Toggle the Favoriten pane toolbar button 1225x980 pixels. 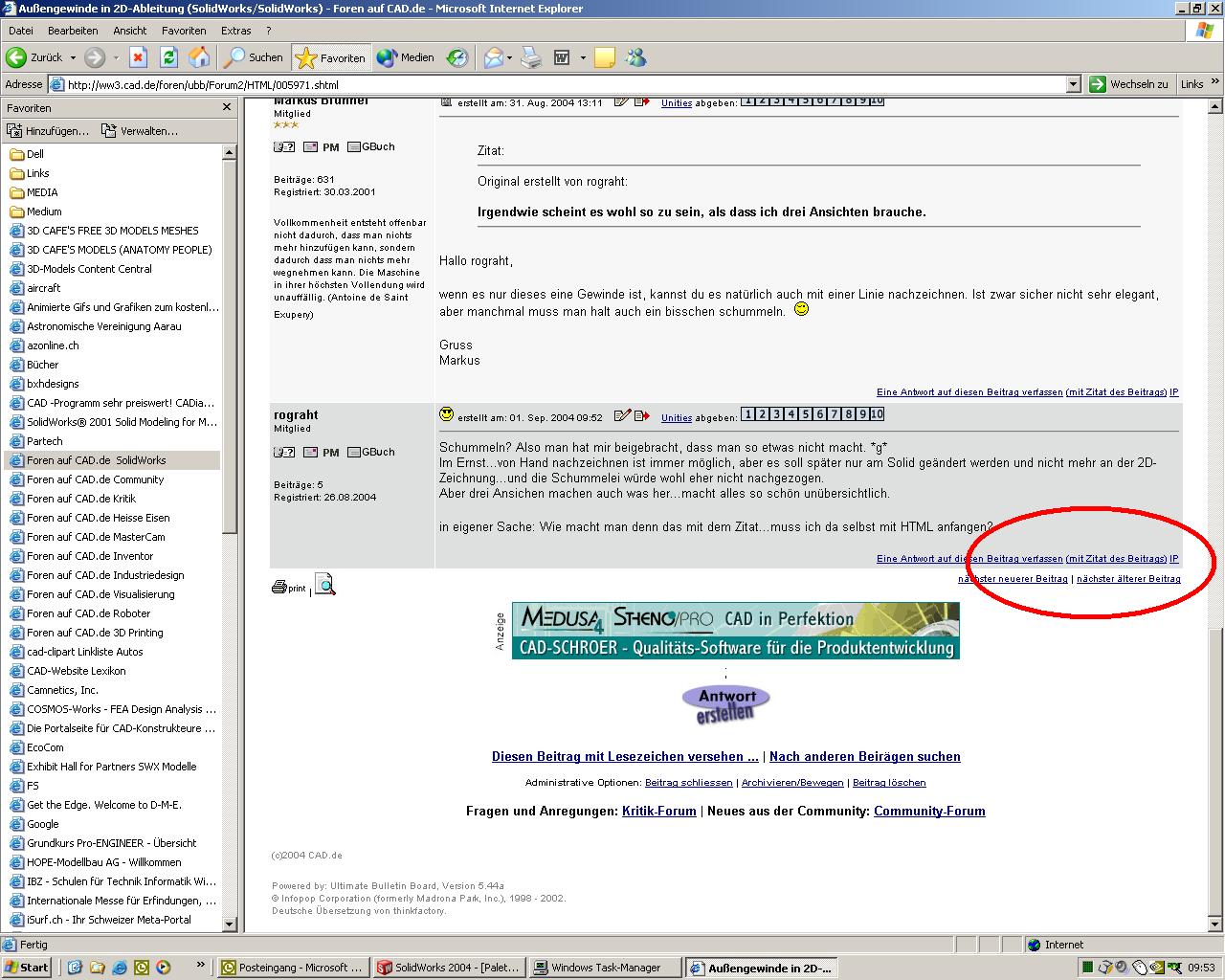[330, 57]
